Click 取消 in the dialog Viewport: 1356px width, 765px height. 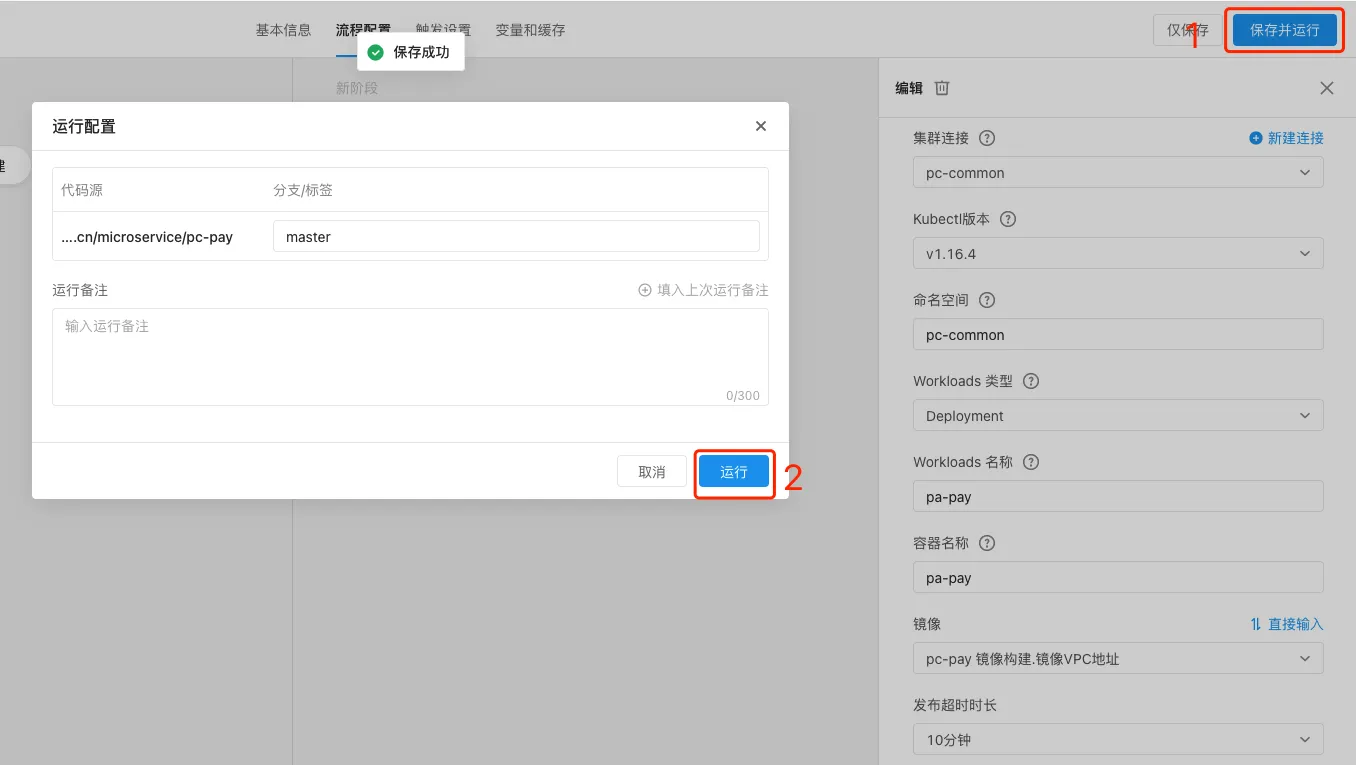click(x=652, y=472)
